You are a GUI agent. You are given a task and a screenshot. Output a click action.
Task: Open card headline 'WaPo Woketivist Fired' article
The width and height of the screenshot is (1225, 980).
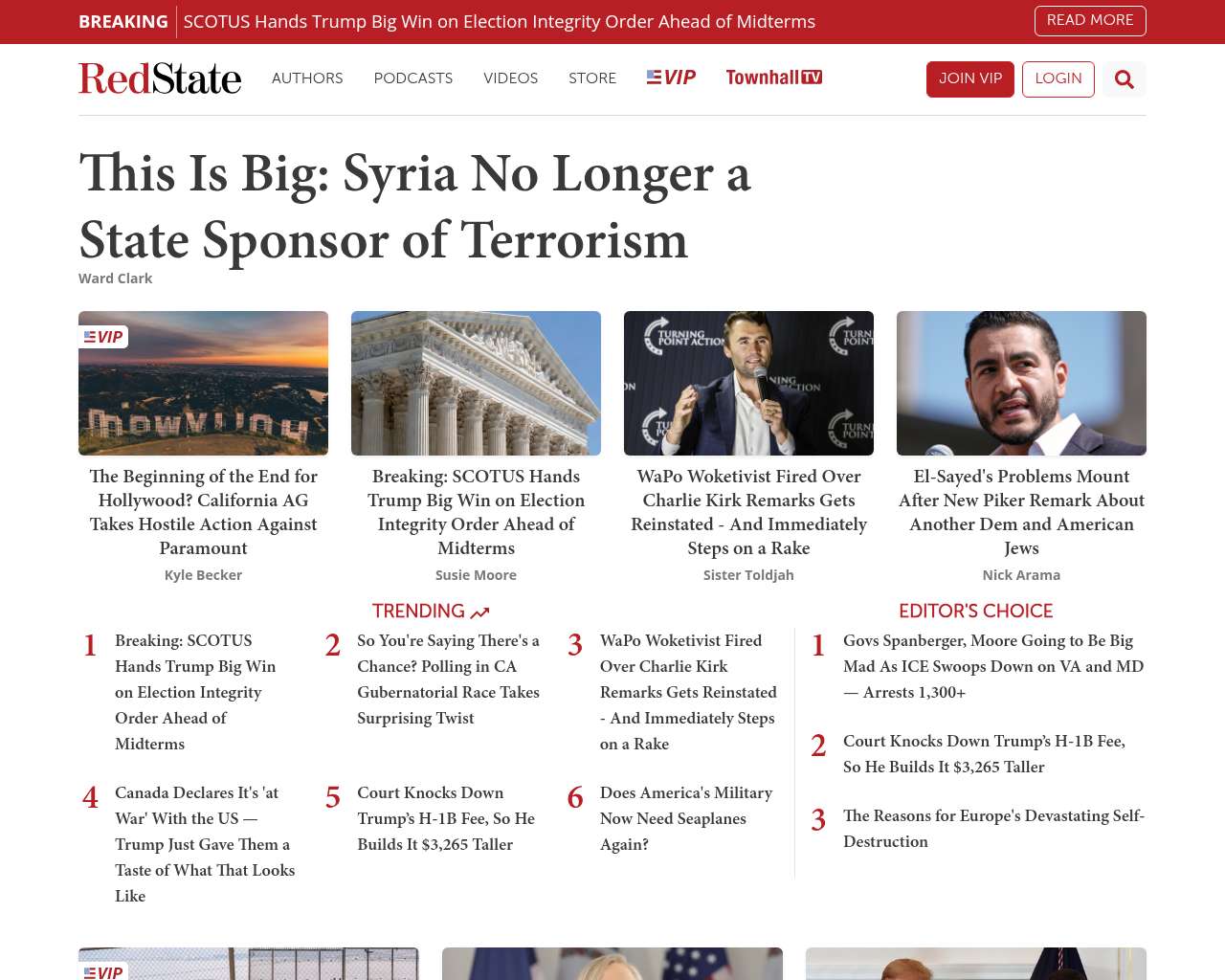click(748, 512)
